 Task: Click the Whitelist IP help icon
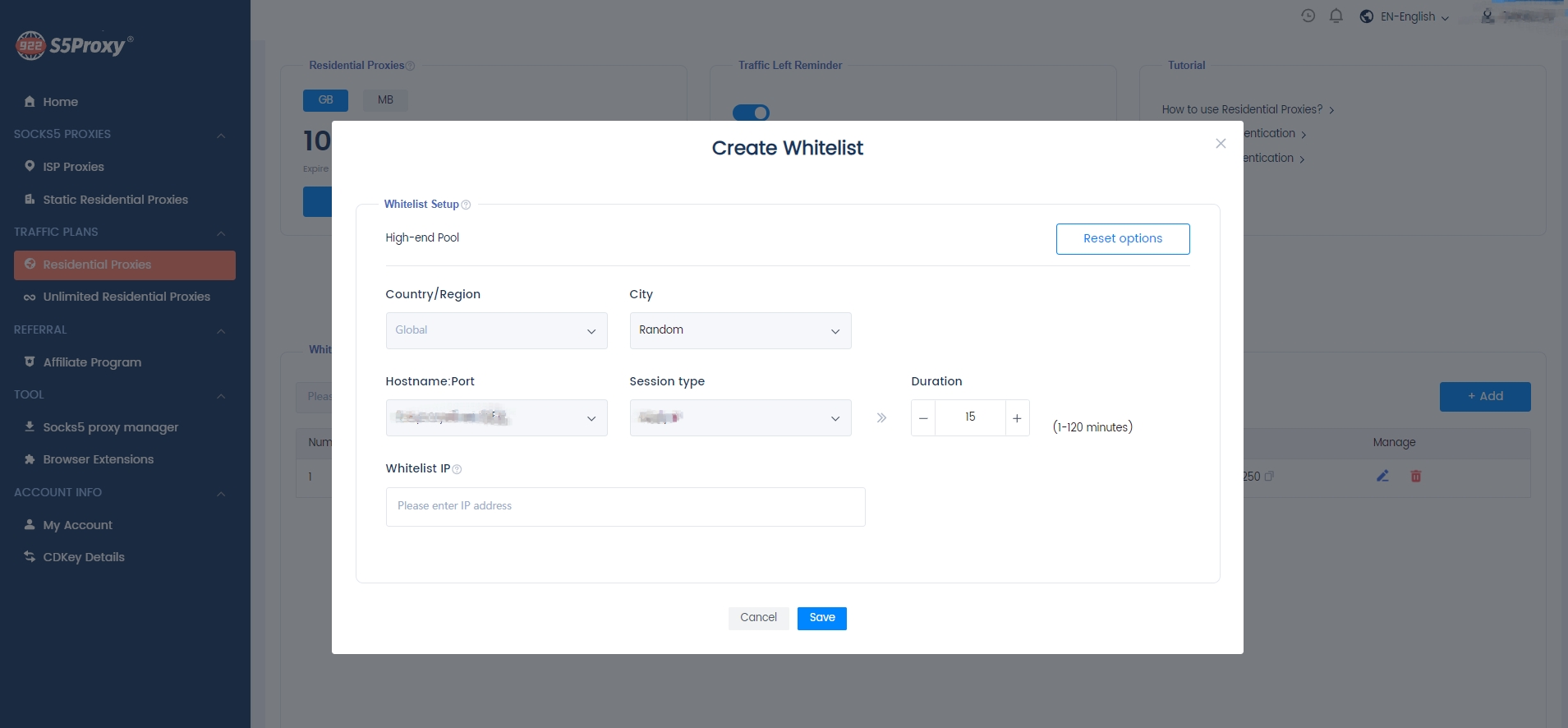457,469
